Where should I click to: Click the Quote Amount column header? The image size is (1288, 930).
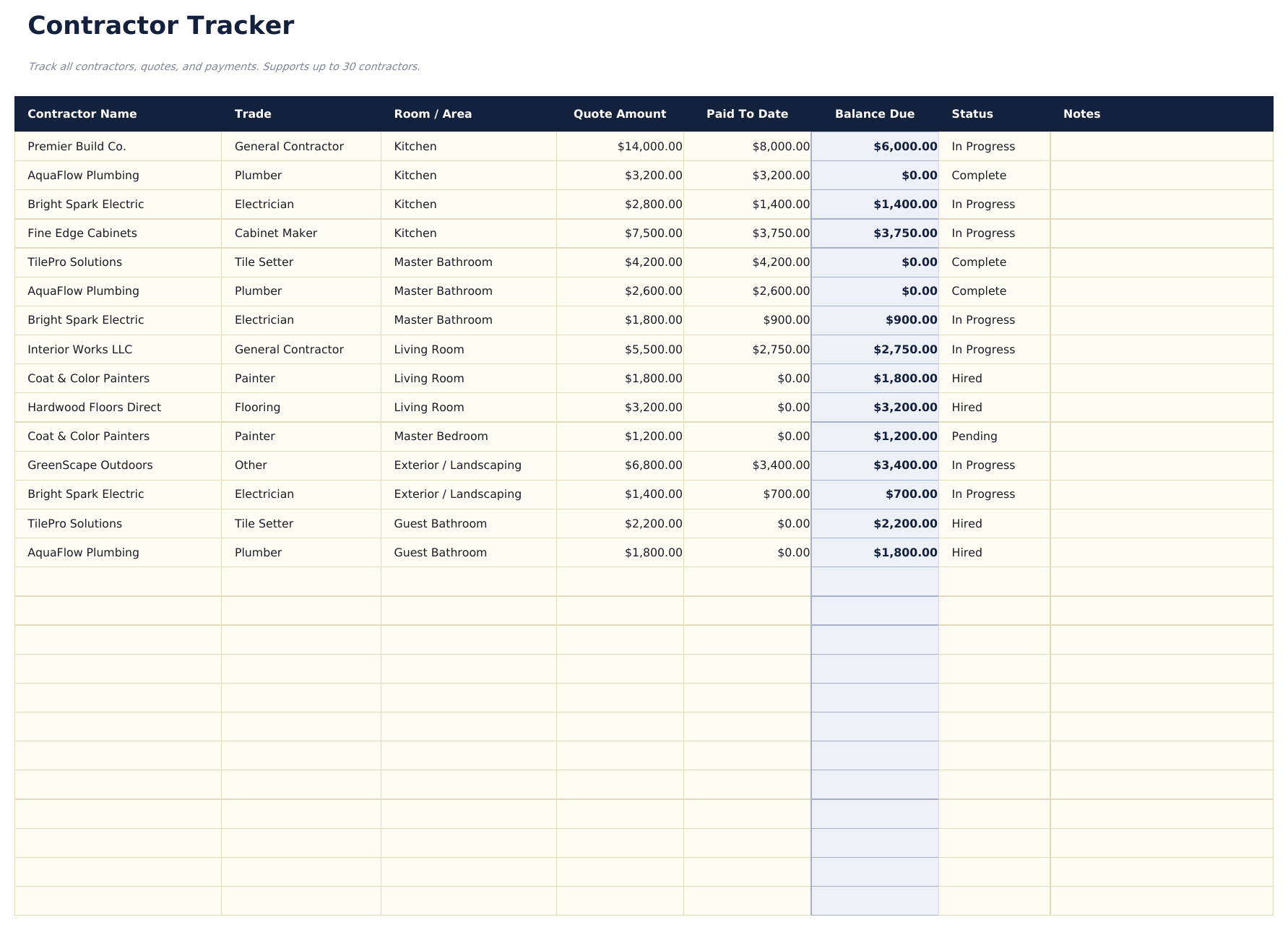pyautogui.click(x=620, y=113)
